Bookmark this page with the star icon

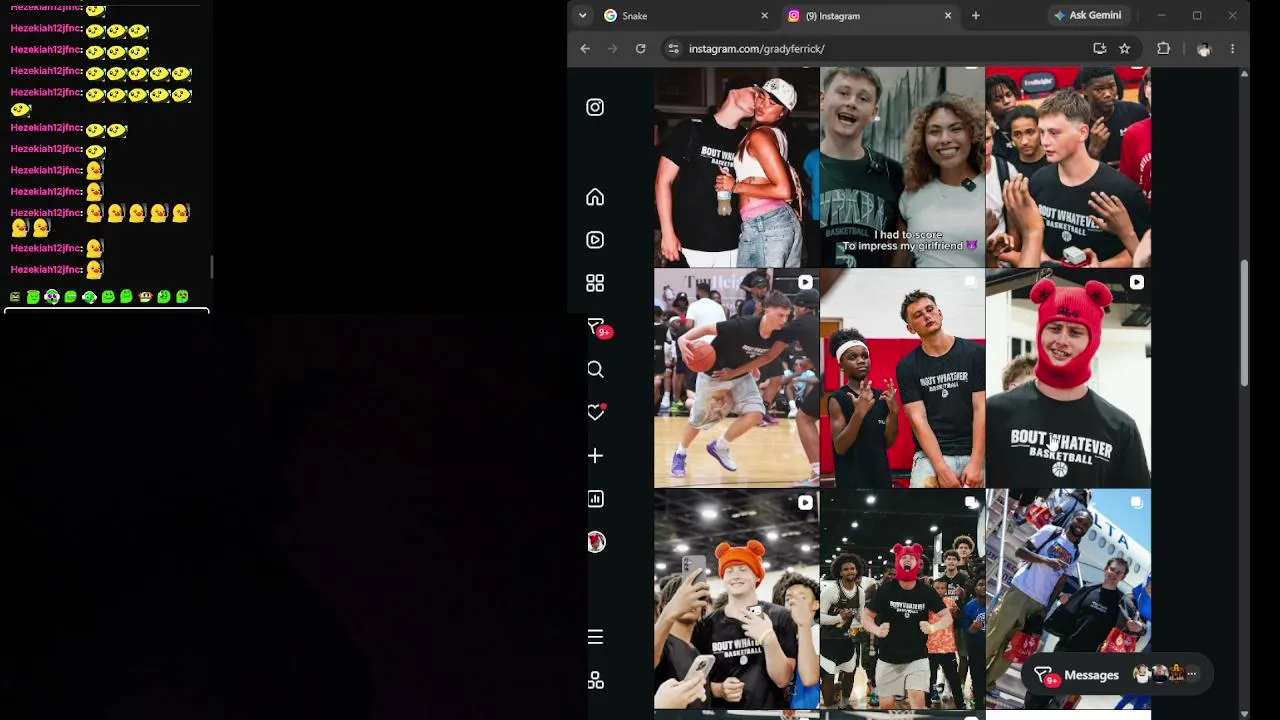pos(1124,48)
